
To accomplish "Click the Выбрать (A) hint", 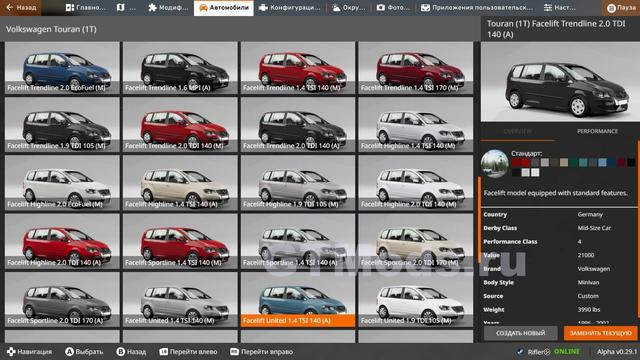I will point(84,351).
